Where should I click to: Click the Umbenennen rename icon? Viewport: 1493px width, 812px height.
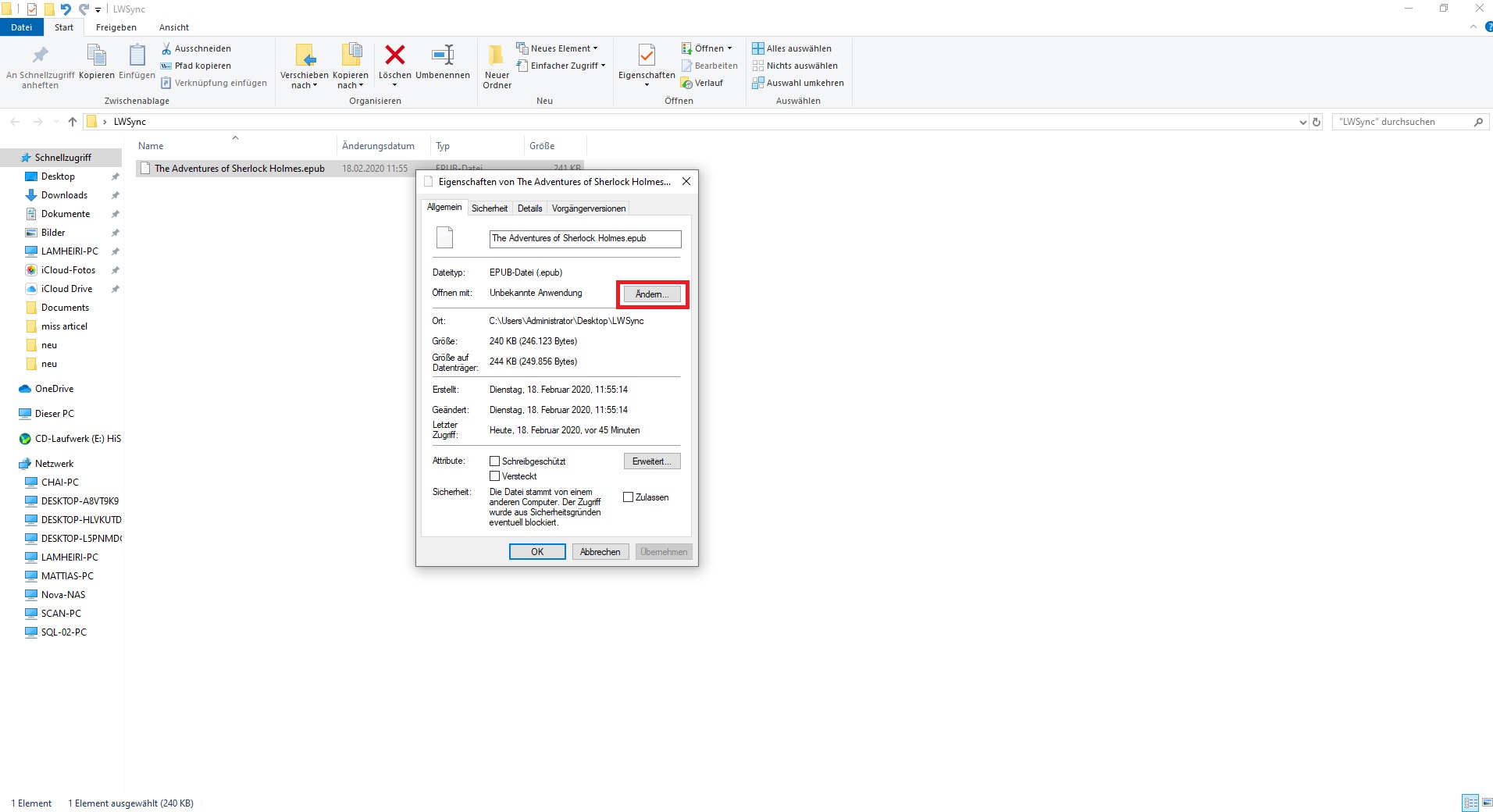(x=443, y=62)
